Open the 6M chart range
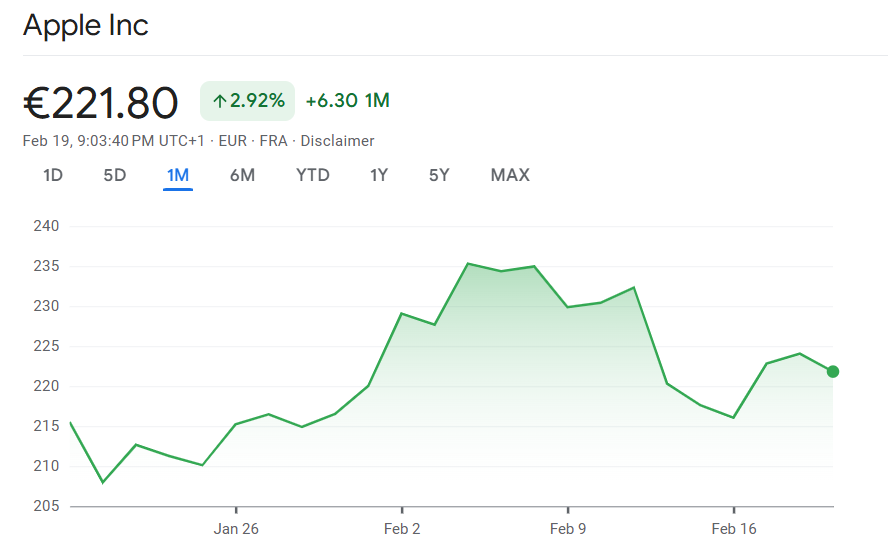This screenshot has width=888, height=546. click(x=242, y=175)
